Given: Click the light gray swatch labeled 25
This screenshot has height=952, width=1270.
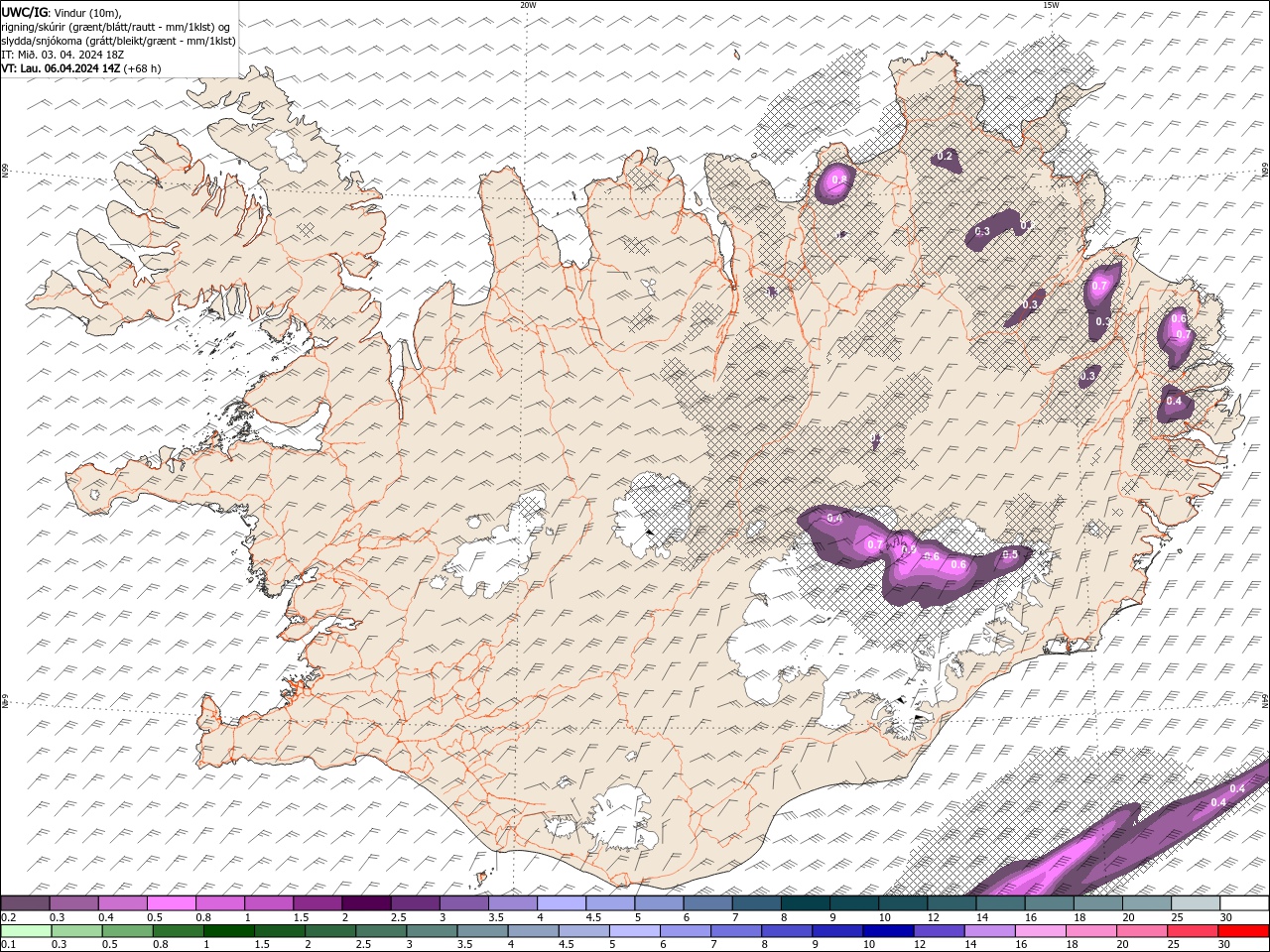Looking at the screenshot, I should tap(1196, 903).
